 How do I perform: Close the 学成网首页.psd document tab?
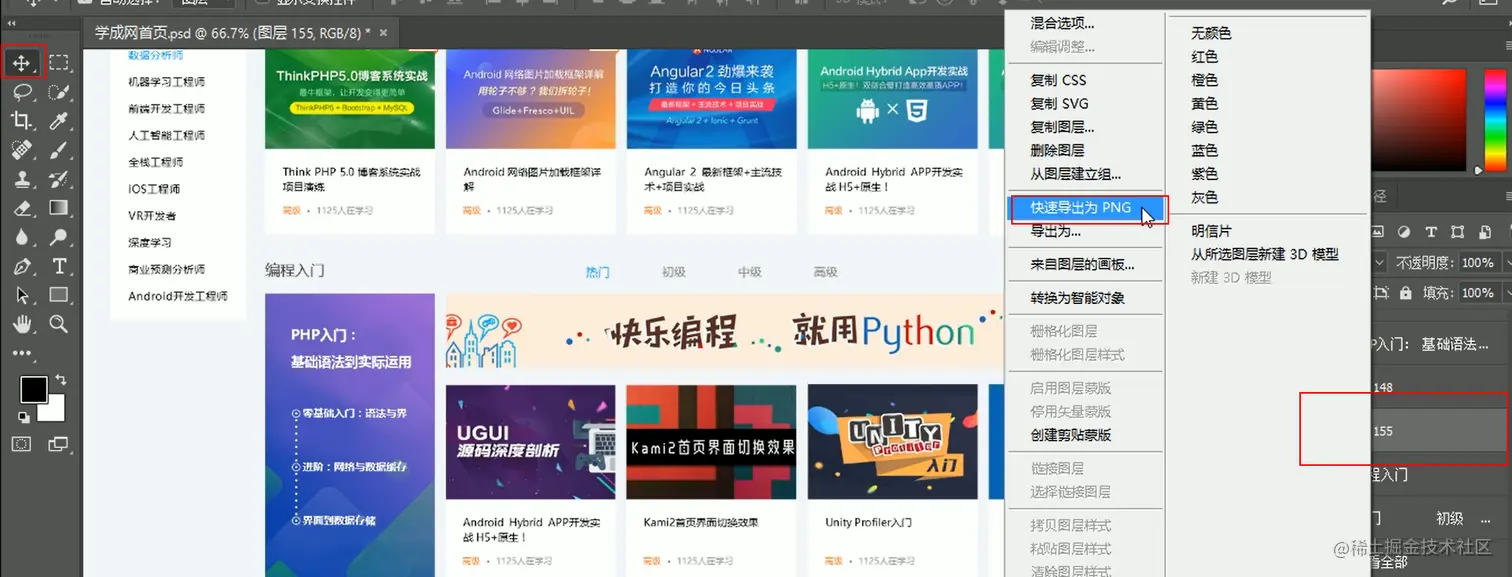[x=385, y=33]
